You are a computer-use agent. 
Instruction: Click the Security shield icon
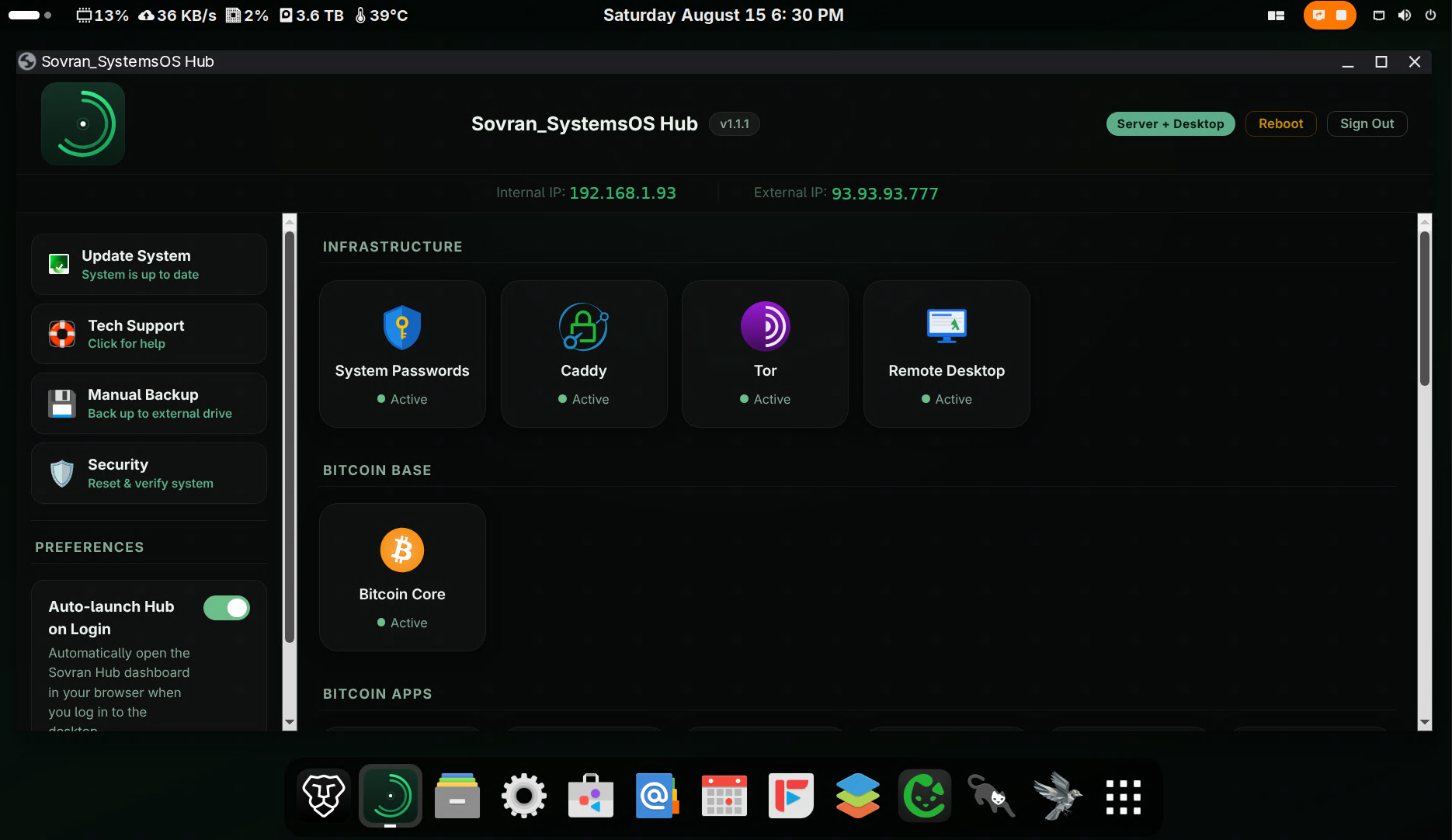click(62, 473)
